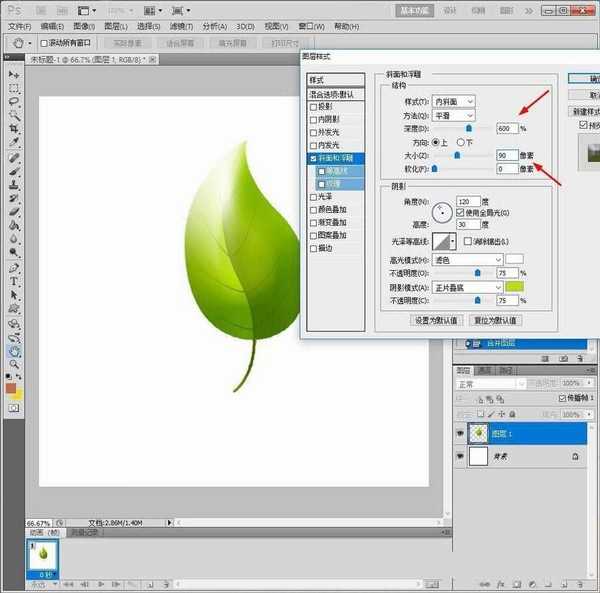Select the Crop tool

pyautogui.click(x=14, y=129)
